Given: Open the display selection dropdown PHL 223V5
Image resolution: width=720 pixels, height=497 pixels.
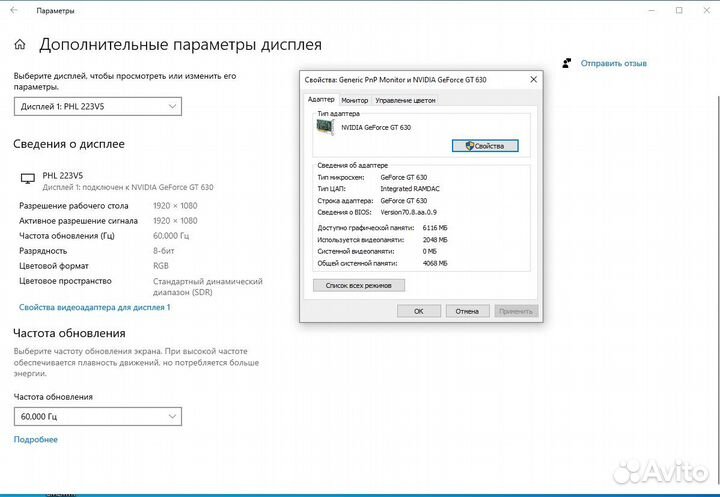Looking at the screenshot, I should pos(98,107).
